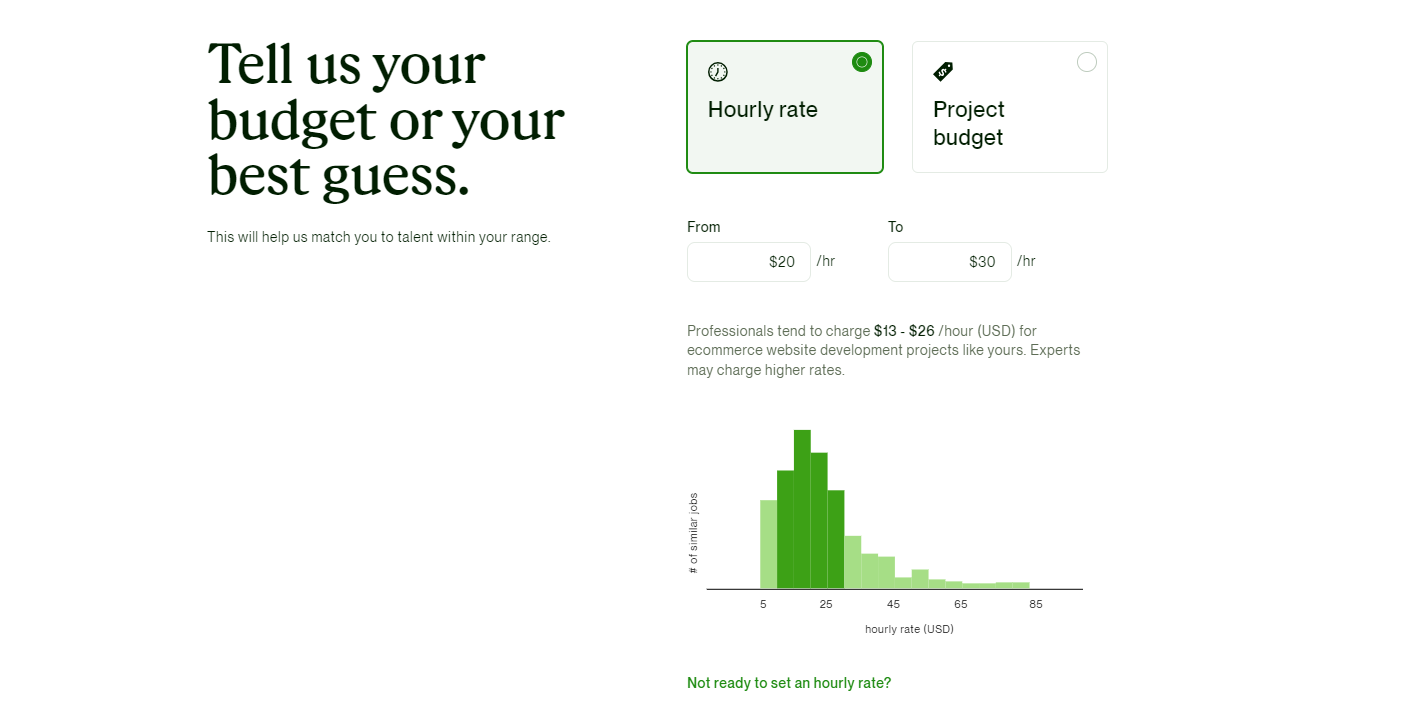Click the "Hourly rate" card title text

click(x=763, y=110)
